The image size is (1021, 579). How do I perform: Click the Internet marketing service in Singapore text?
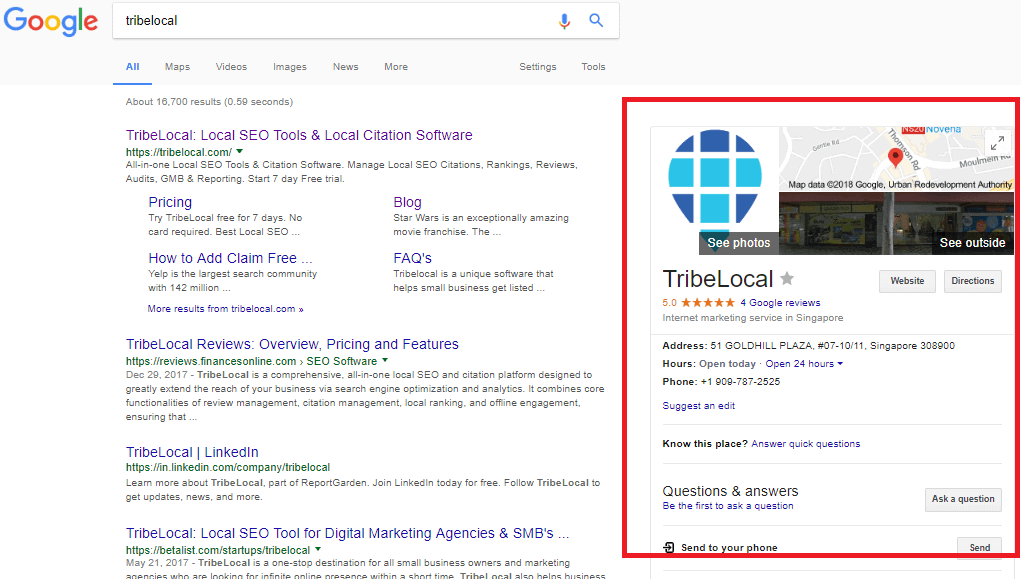753,318
